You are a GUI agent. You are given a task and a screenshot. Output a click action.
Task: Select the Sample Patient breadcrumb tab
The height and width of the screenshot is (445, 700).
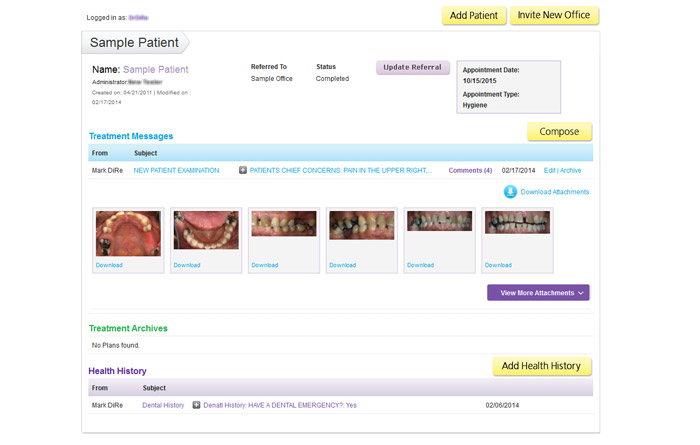point(134,43)
